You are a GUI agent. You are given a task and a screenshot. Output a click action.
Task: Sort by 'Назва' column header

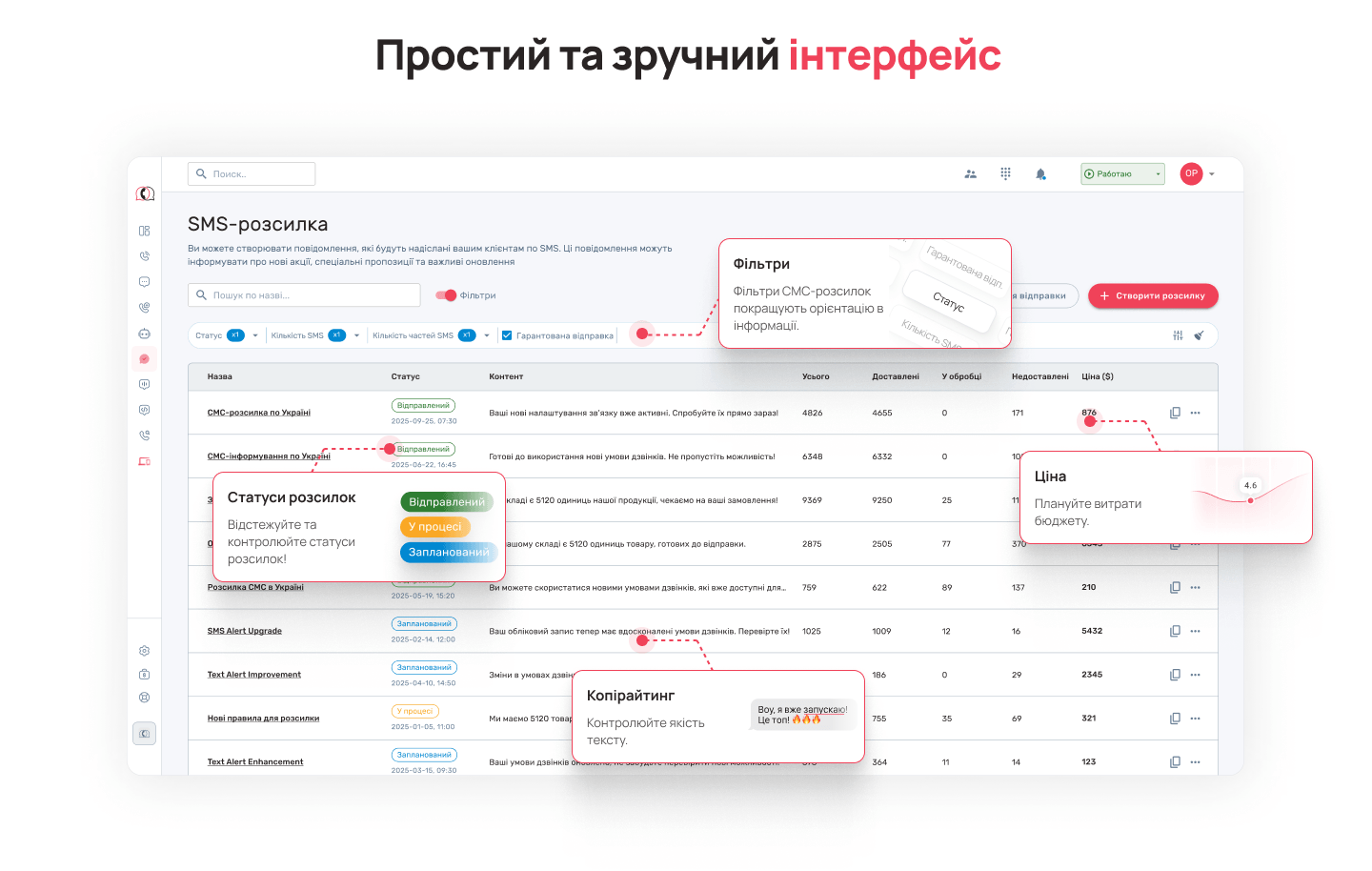coord(220,376)
